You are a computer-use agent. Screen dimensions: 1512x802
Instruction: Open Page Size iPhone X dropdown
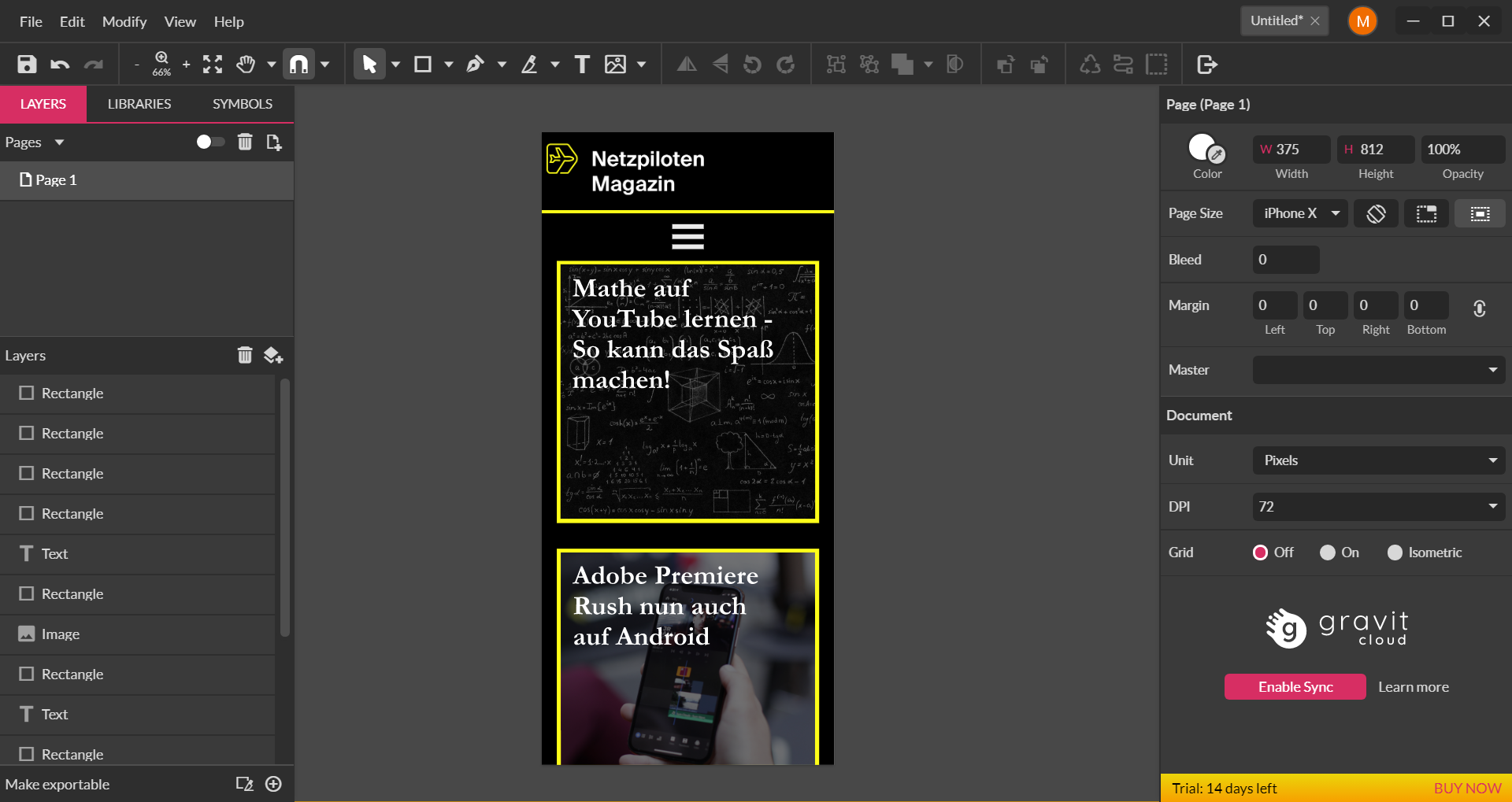coord(1300,213)
